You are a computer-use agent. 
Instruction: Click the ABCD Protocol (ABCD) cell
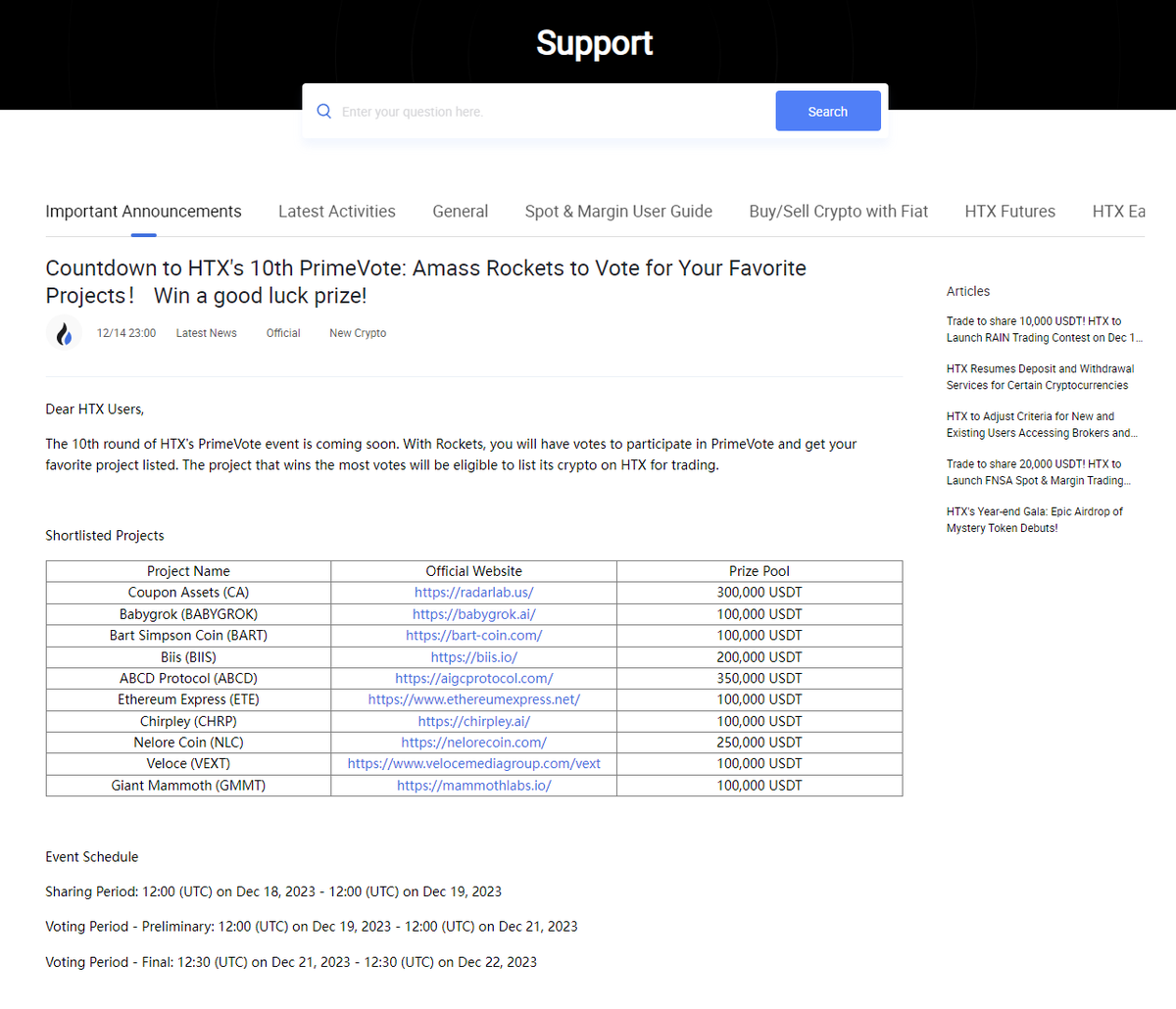tap(188, 678)
